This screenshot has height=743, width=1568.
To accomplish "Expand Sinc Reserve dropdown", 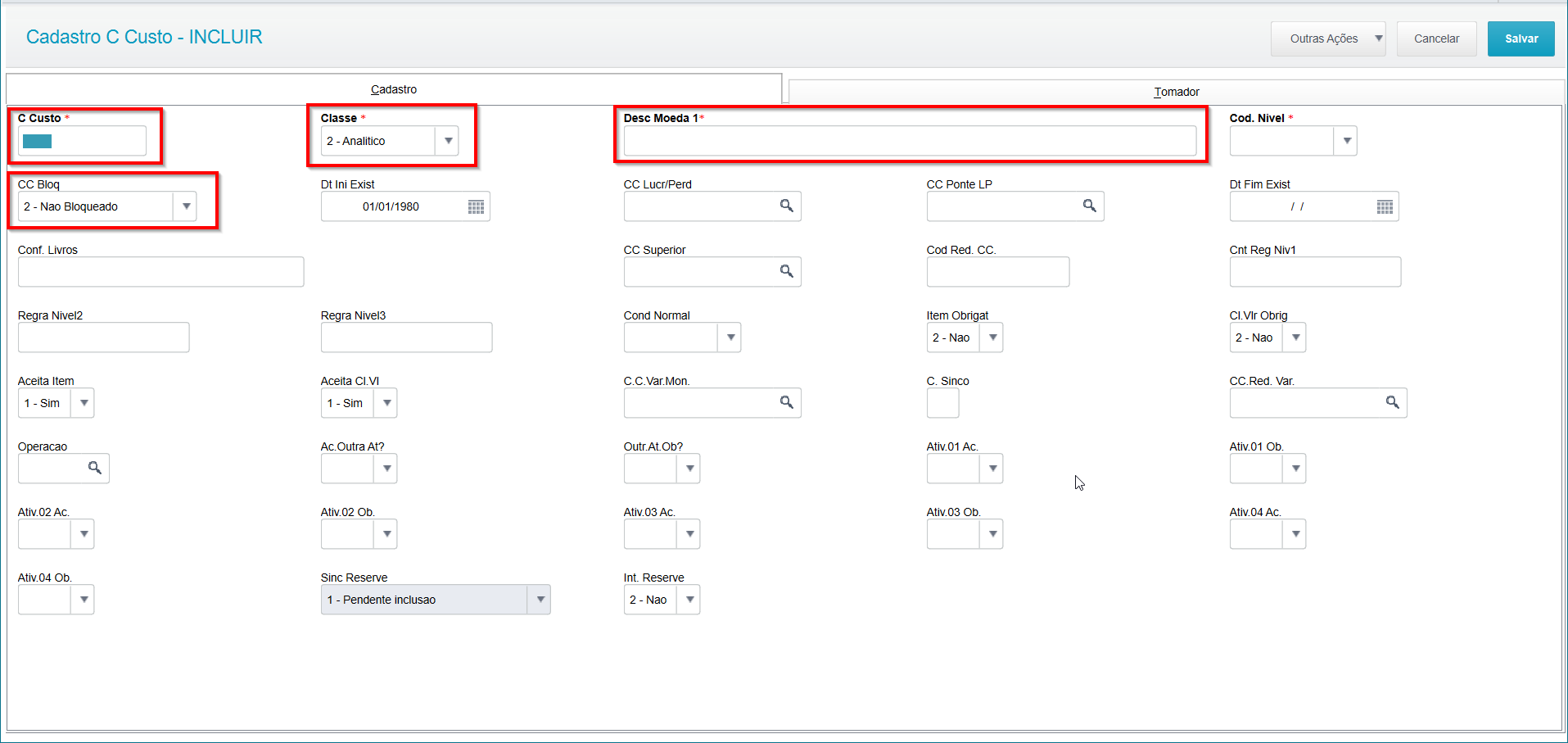I will click(539, 600).
